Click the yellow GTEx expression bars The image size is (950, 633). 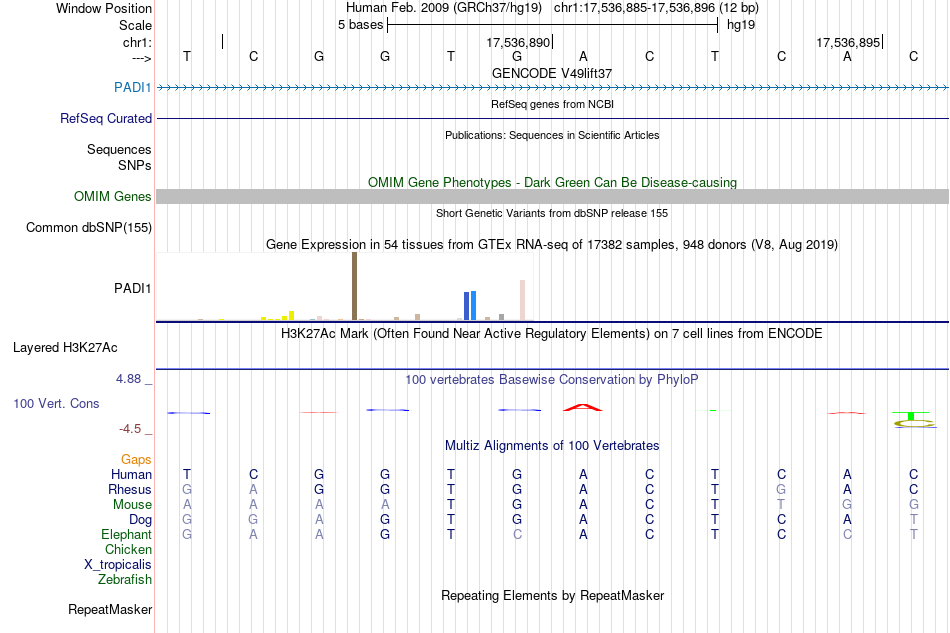[277, 316]
